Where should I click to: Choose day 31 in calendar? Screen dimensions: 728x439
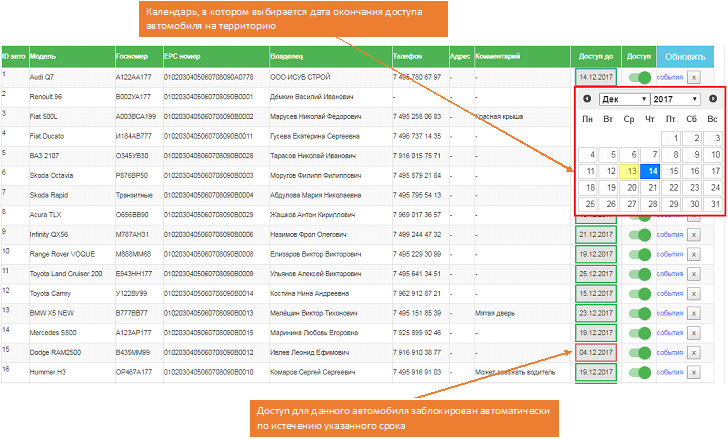pyautogui.click(x=713, y=204)
